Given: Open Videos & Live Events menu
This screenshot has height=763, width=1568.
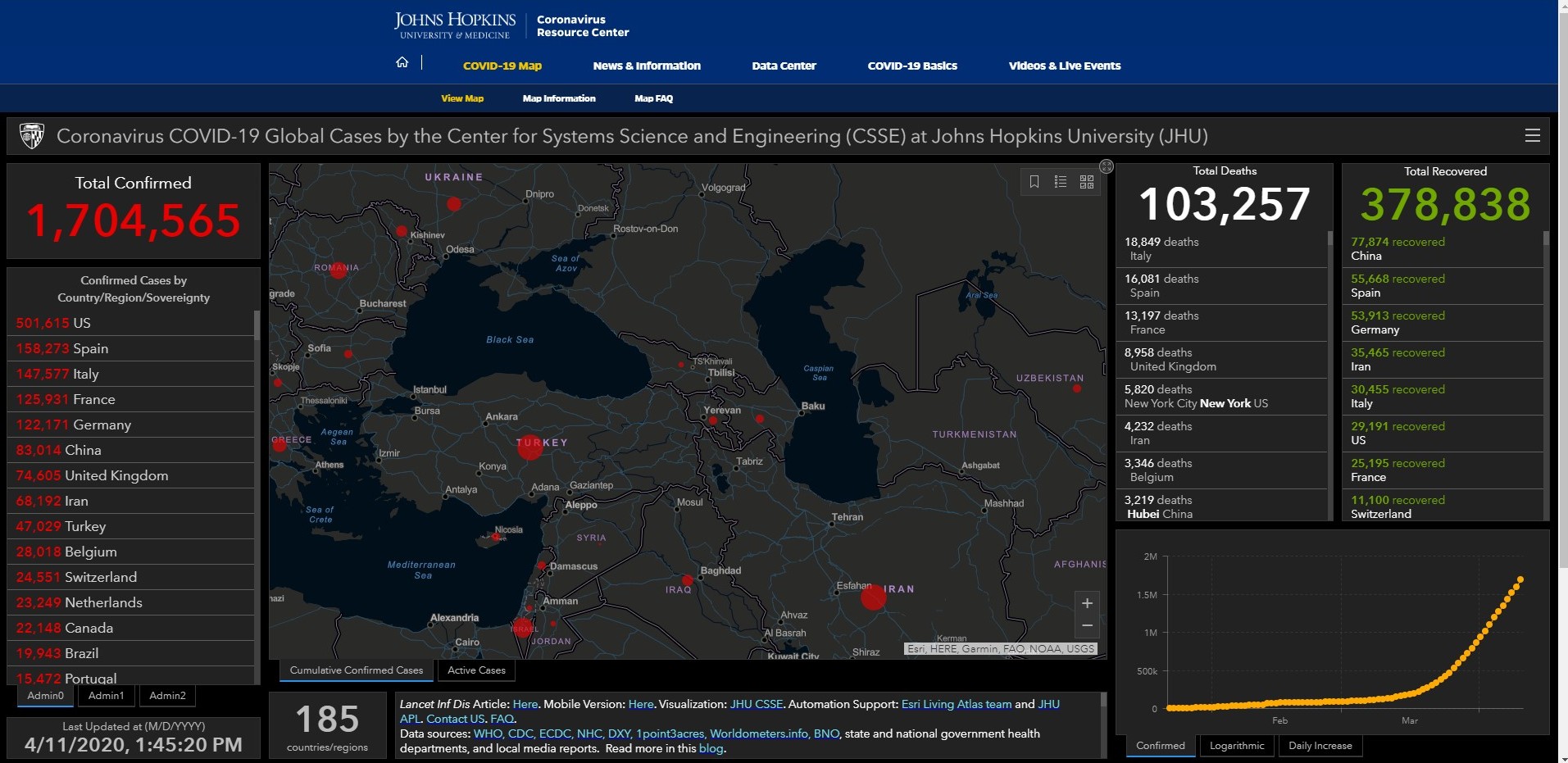Looking at the screenshot, I should [1065, 66].
